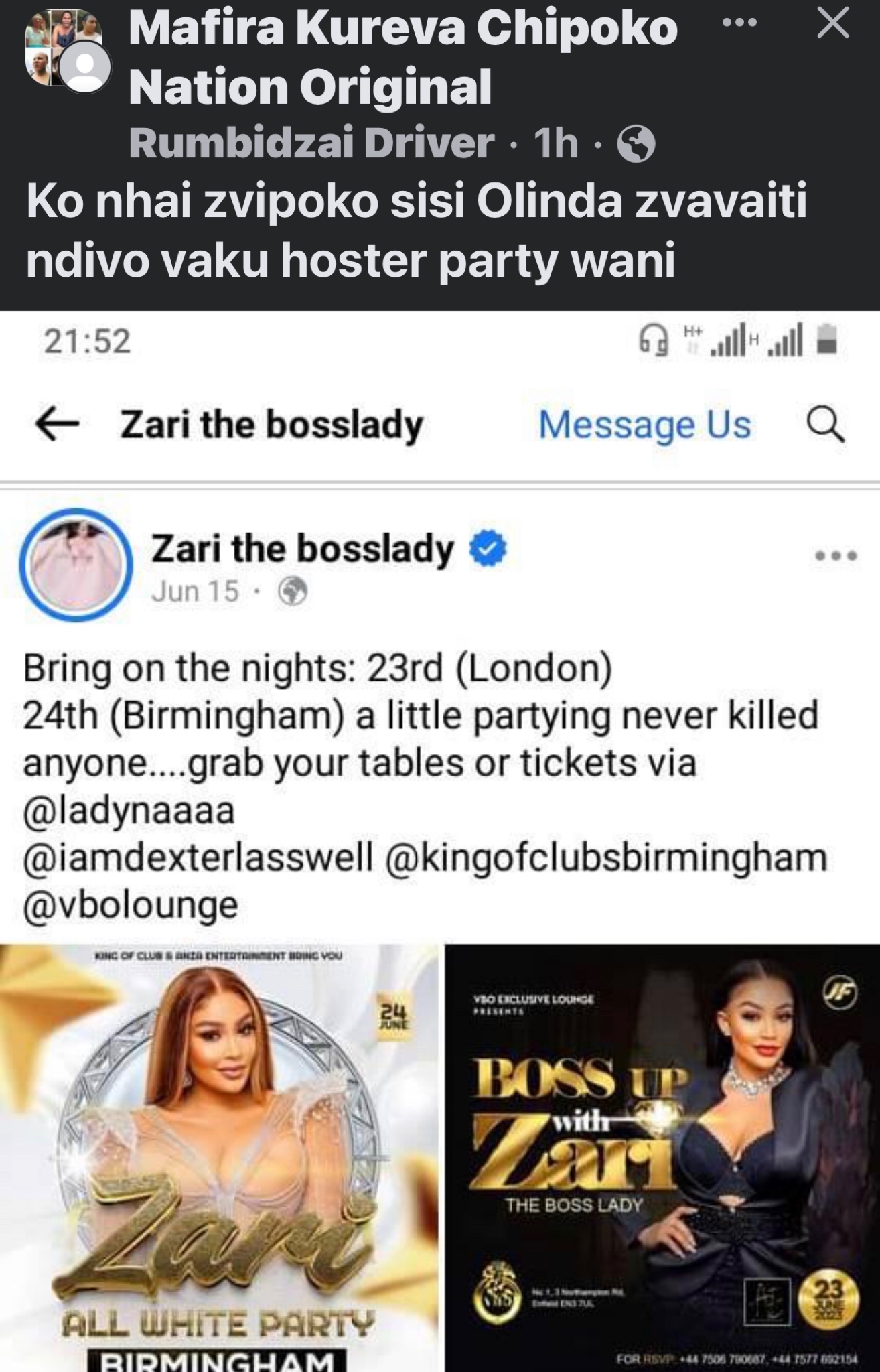Image resolution: width=880 pixels, height=1372 pixels.
Task: Open the Mafira Kureva Chipoko Nation Original group
Action: click(x=402, y=58)
